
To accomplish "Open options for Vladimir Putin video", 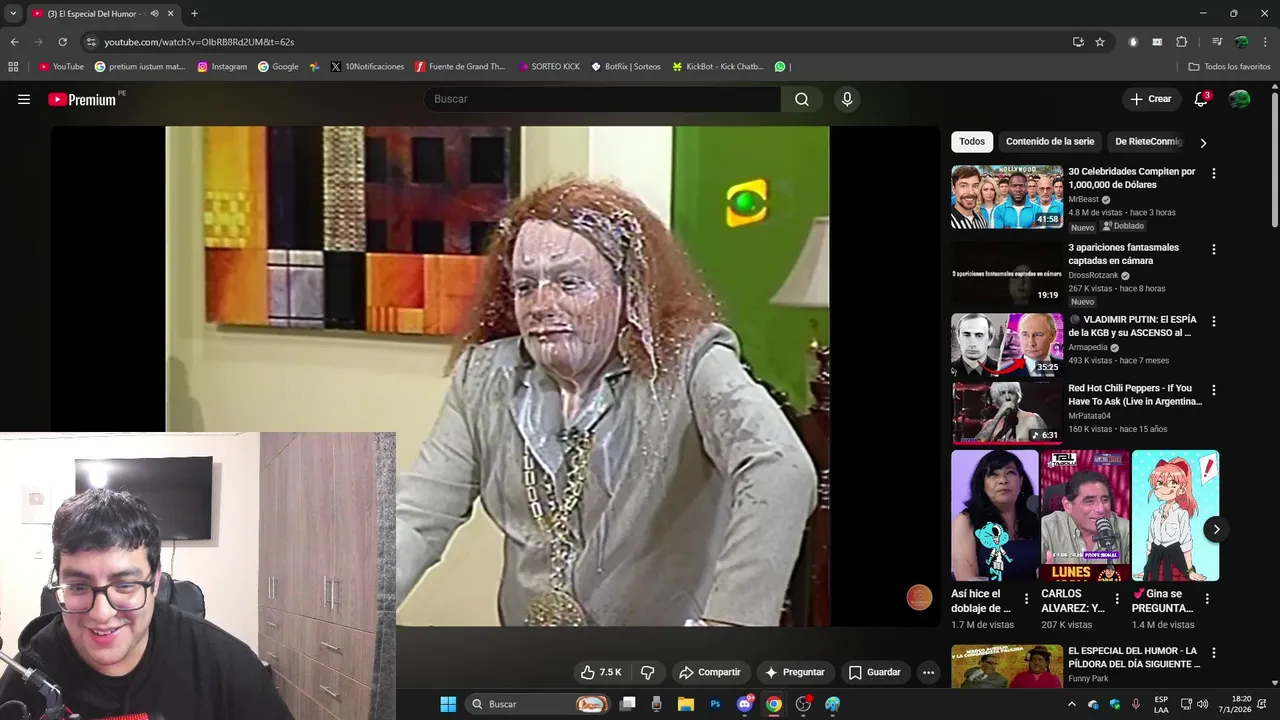I will 1214,321.
